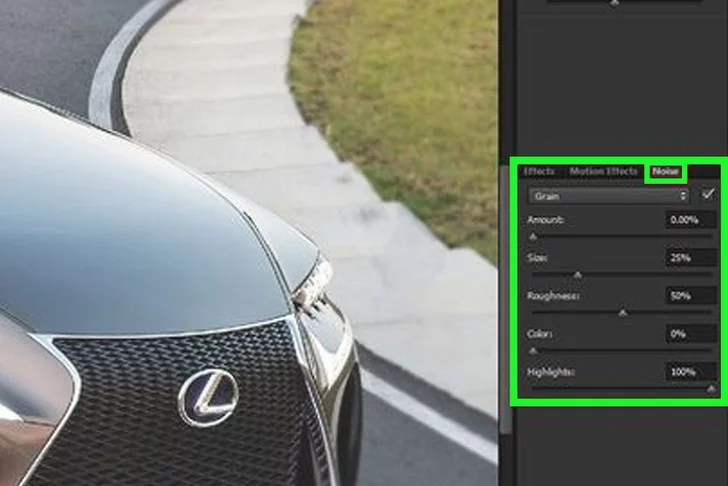Open the Motion Effects tab
This screenshot has width=728, height=486.
(603, 172)
